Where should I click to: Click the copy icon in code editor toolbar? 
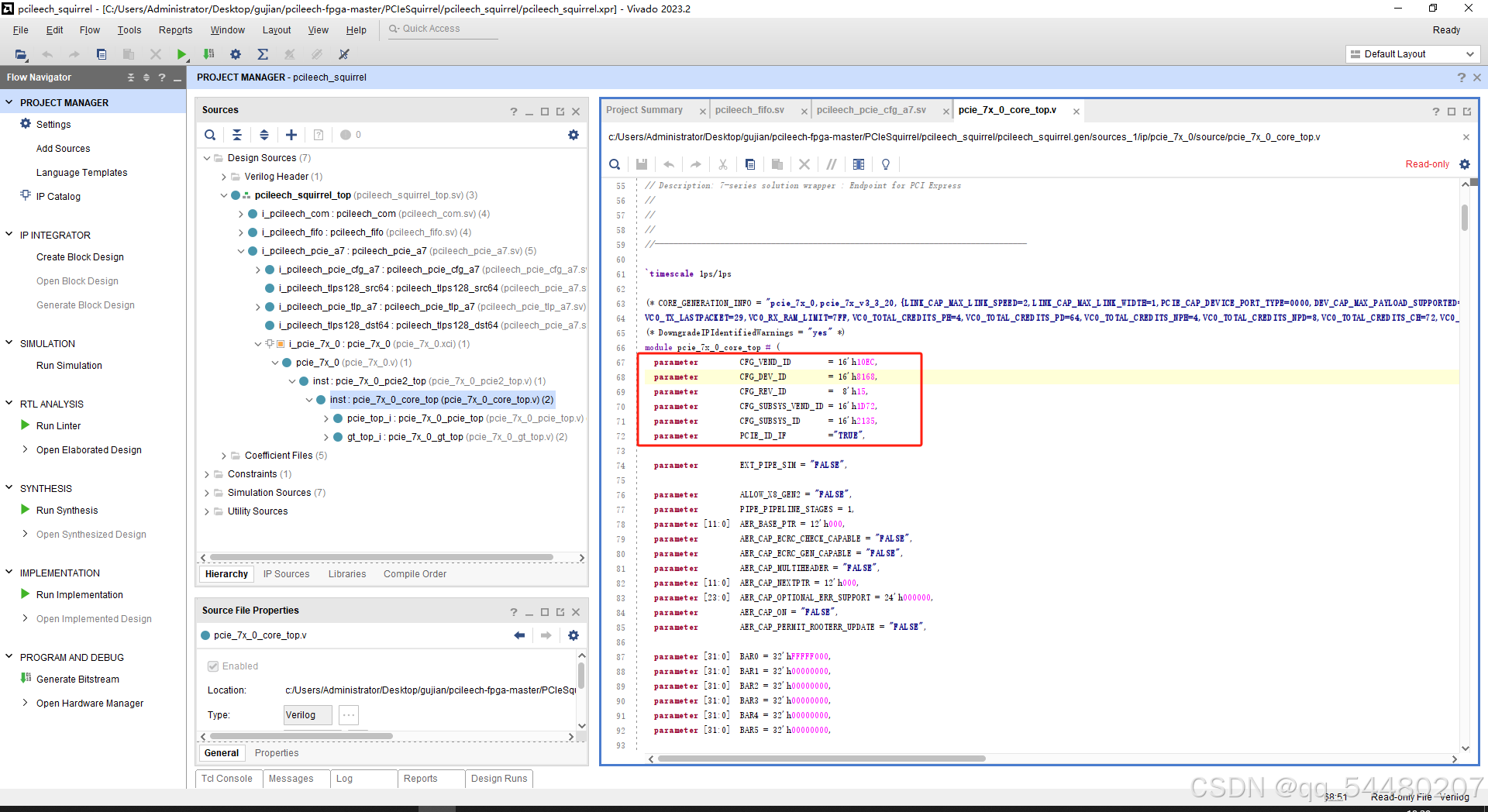tap(750, 164)
